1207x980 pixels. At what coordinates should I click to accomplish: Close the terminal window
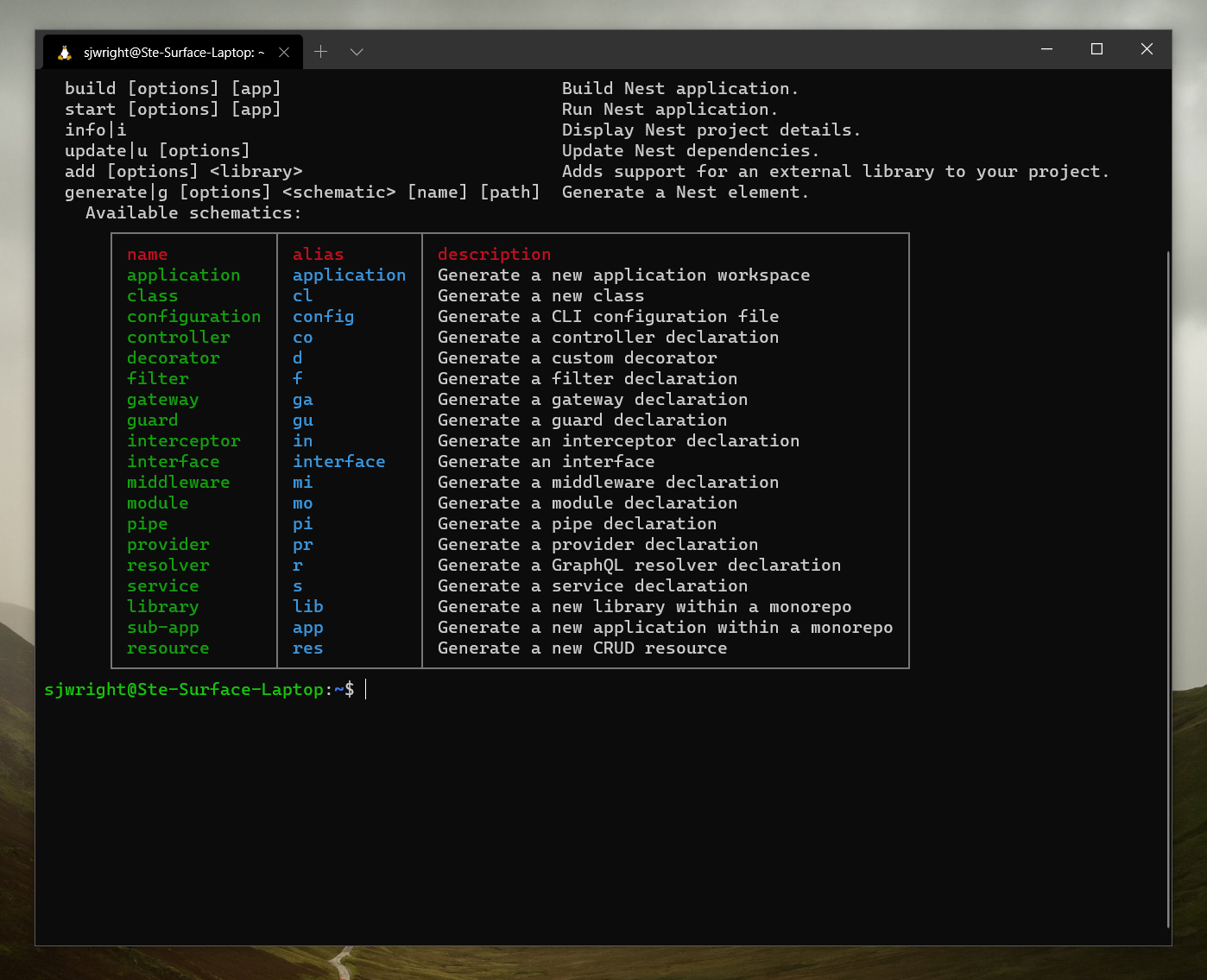point(1147,49)
